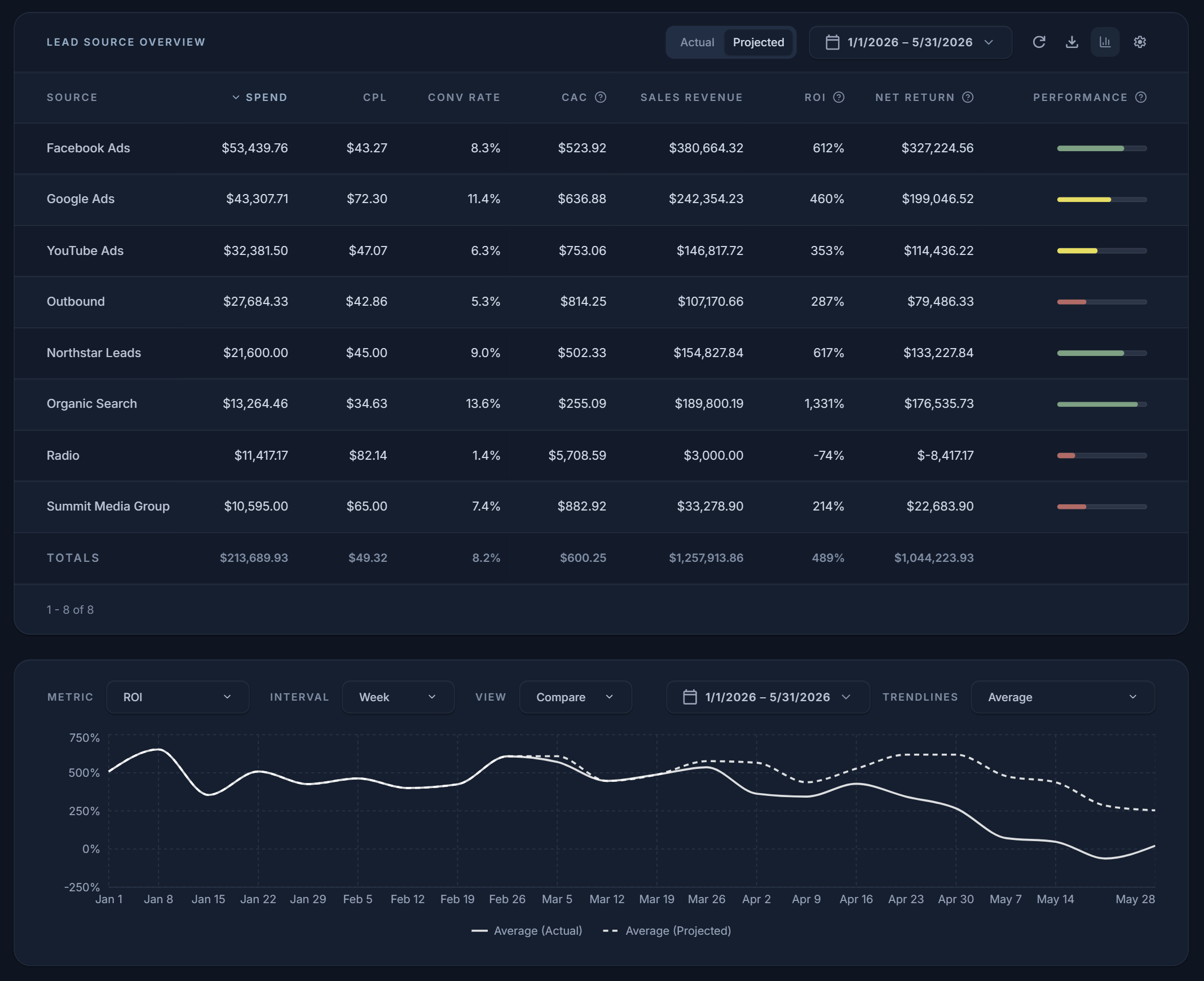Sort by the Sales Revenue column header
This screenshot has width=1204, height=981.
pos(691,97)
